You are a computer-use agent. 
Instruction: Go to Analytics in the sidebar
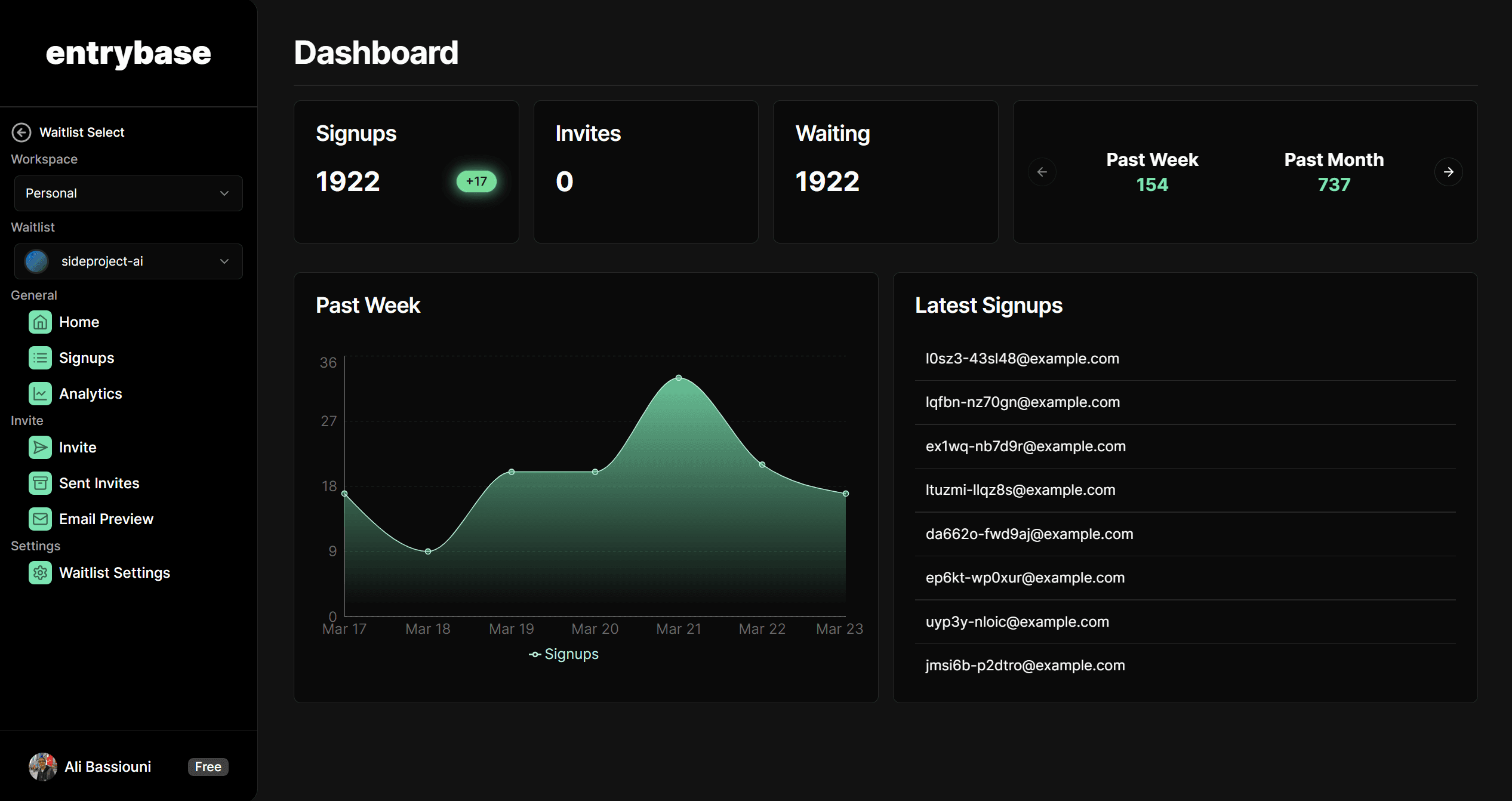click(90, 394)
